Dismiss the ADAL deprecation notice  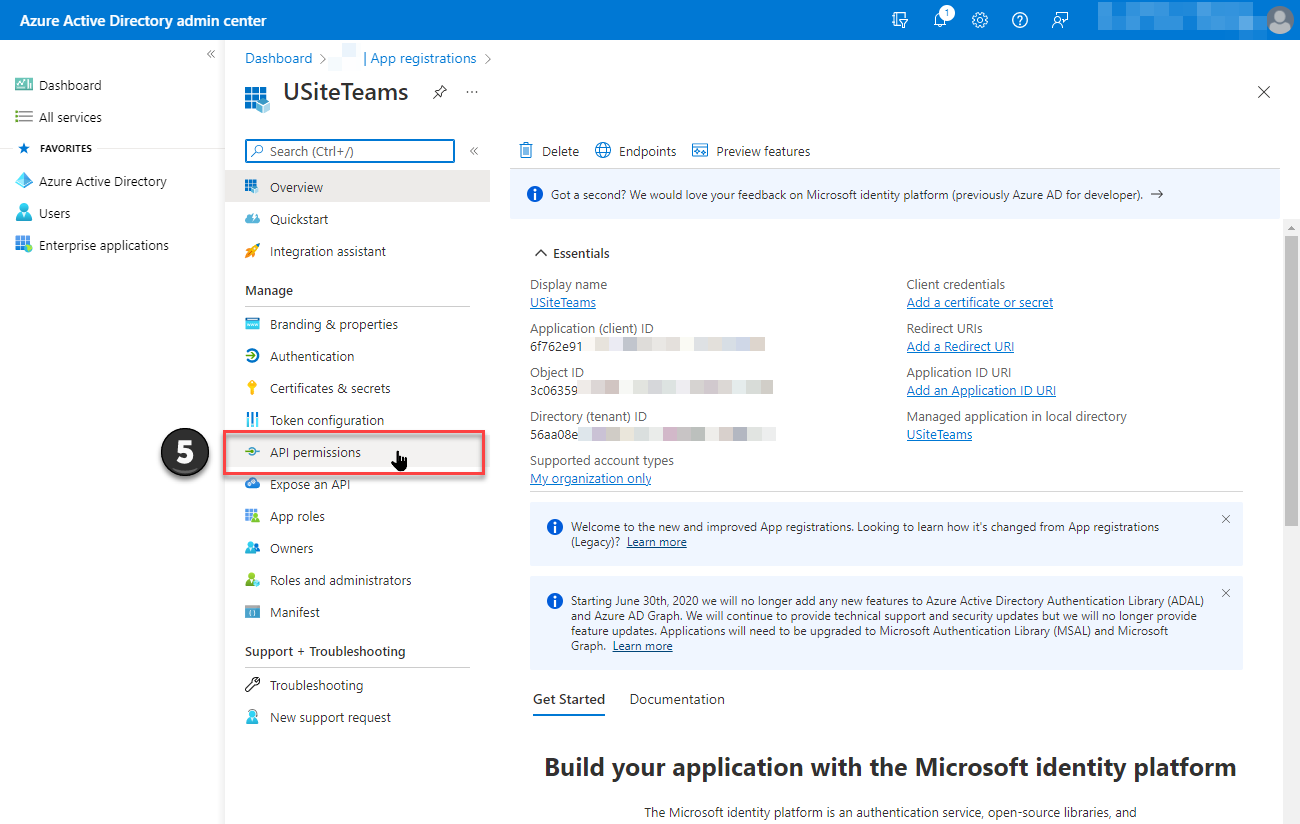pyautogui.click(x=1226, y=593)
